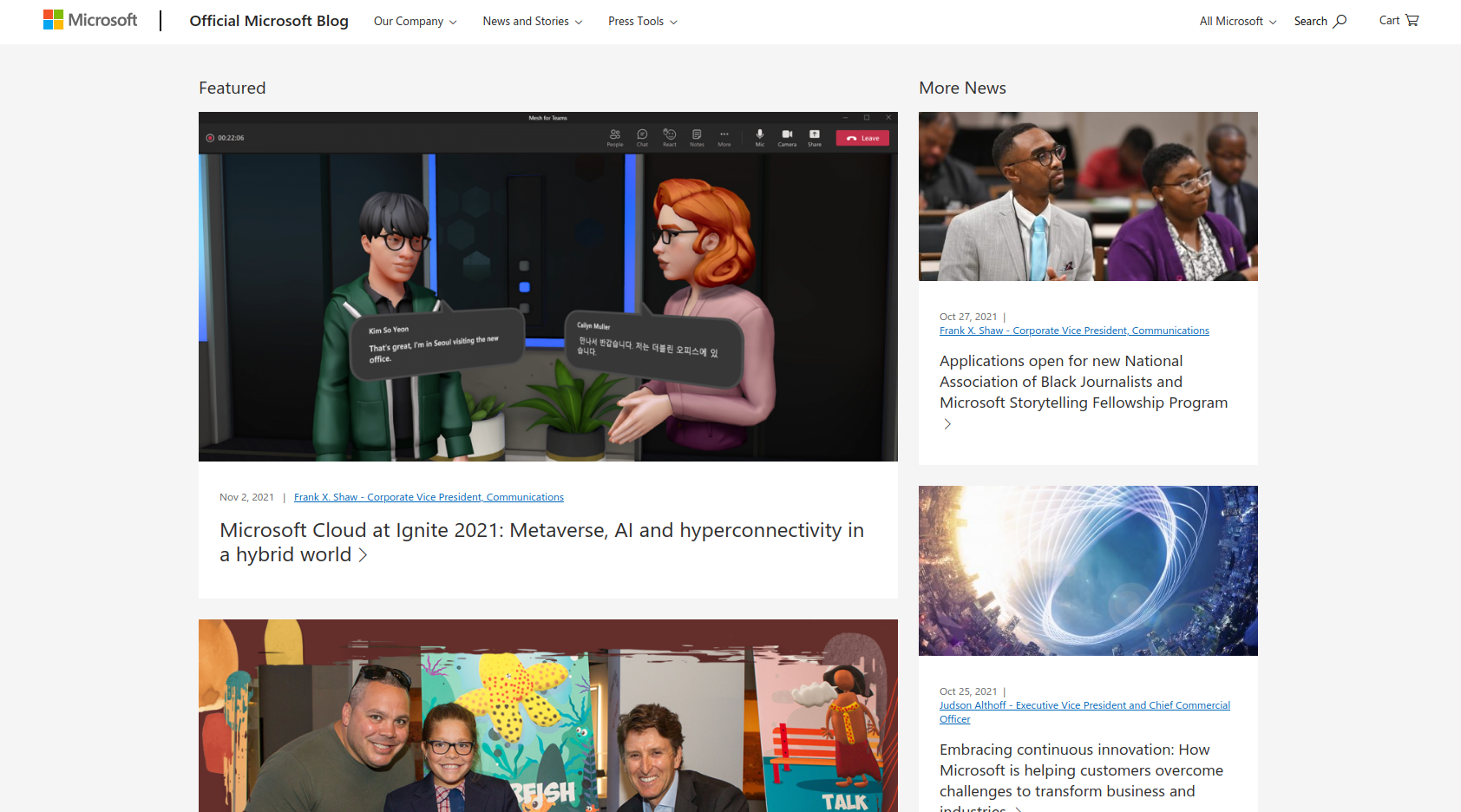The height and width of the screenshot is (812, 1461).
Task: Open the journalists photo thumbnail in More News
Action: pyautogui.click(x=1088, y=196)
